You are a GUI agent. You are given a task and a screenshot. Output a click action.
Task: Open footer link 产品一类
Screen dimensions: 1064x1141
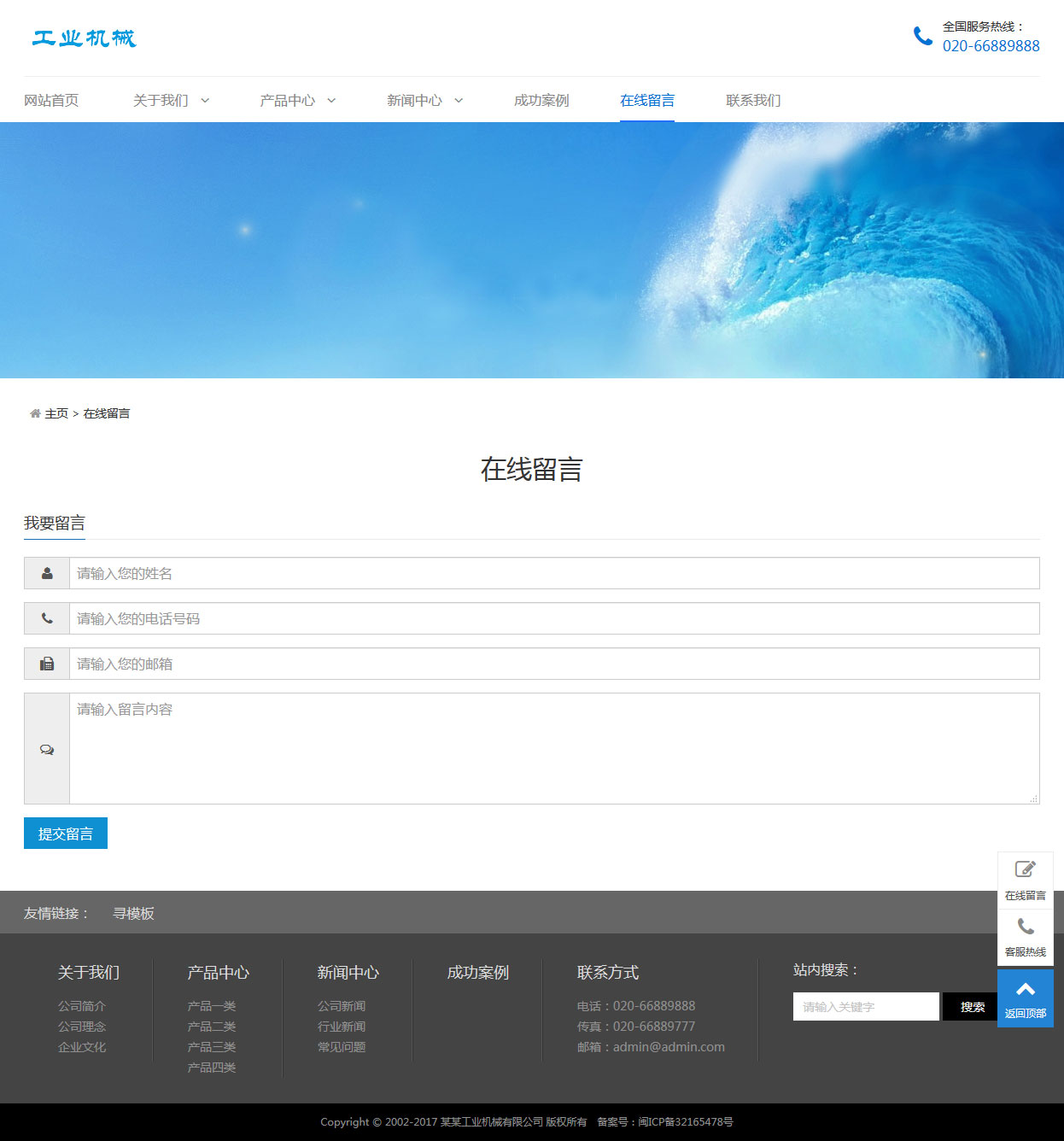(212, 1006)
